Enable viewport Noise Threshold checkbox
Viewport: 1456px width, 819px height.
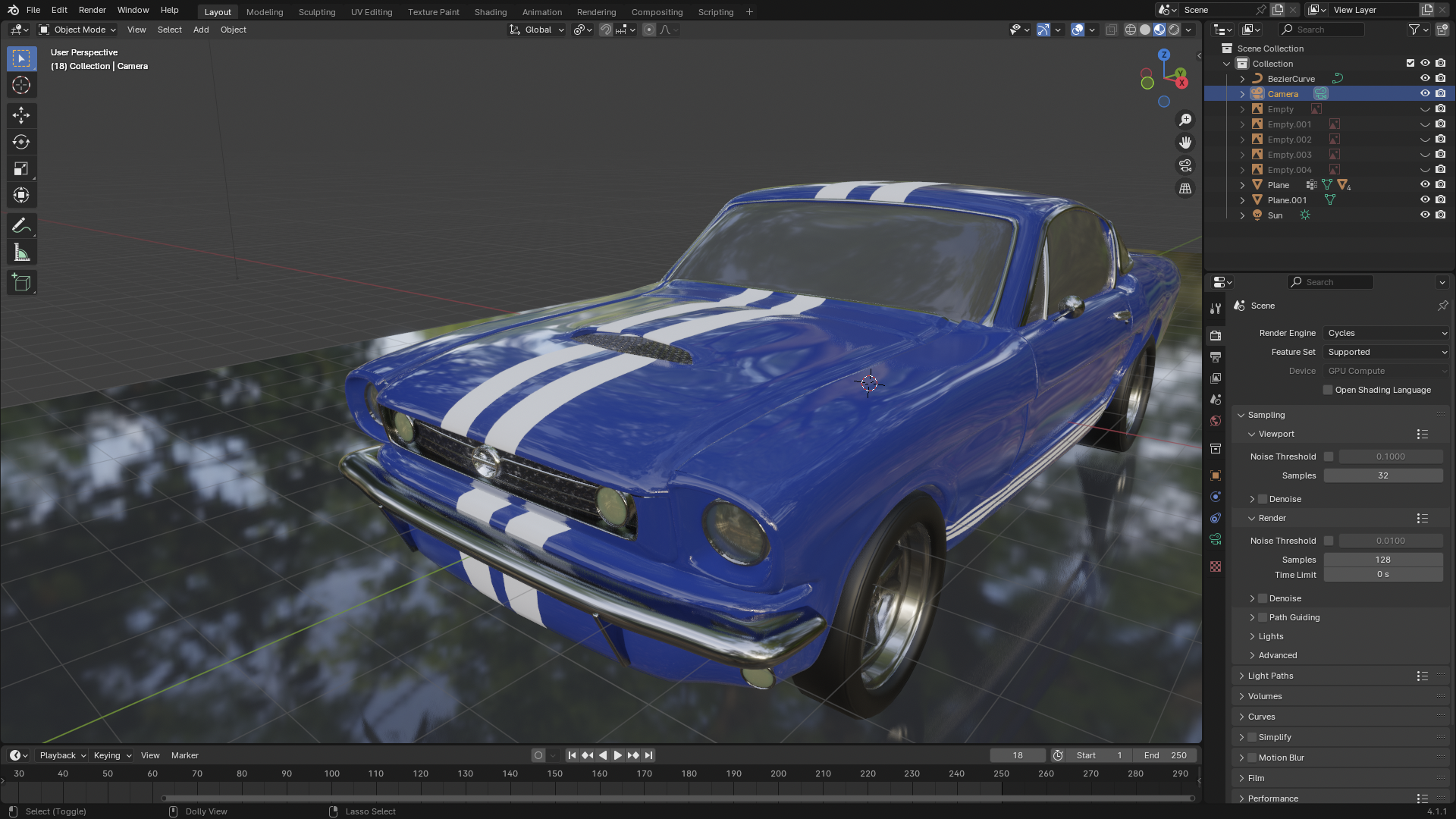[1329, 457]
